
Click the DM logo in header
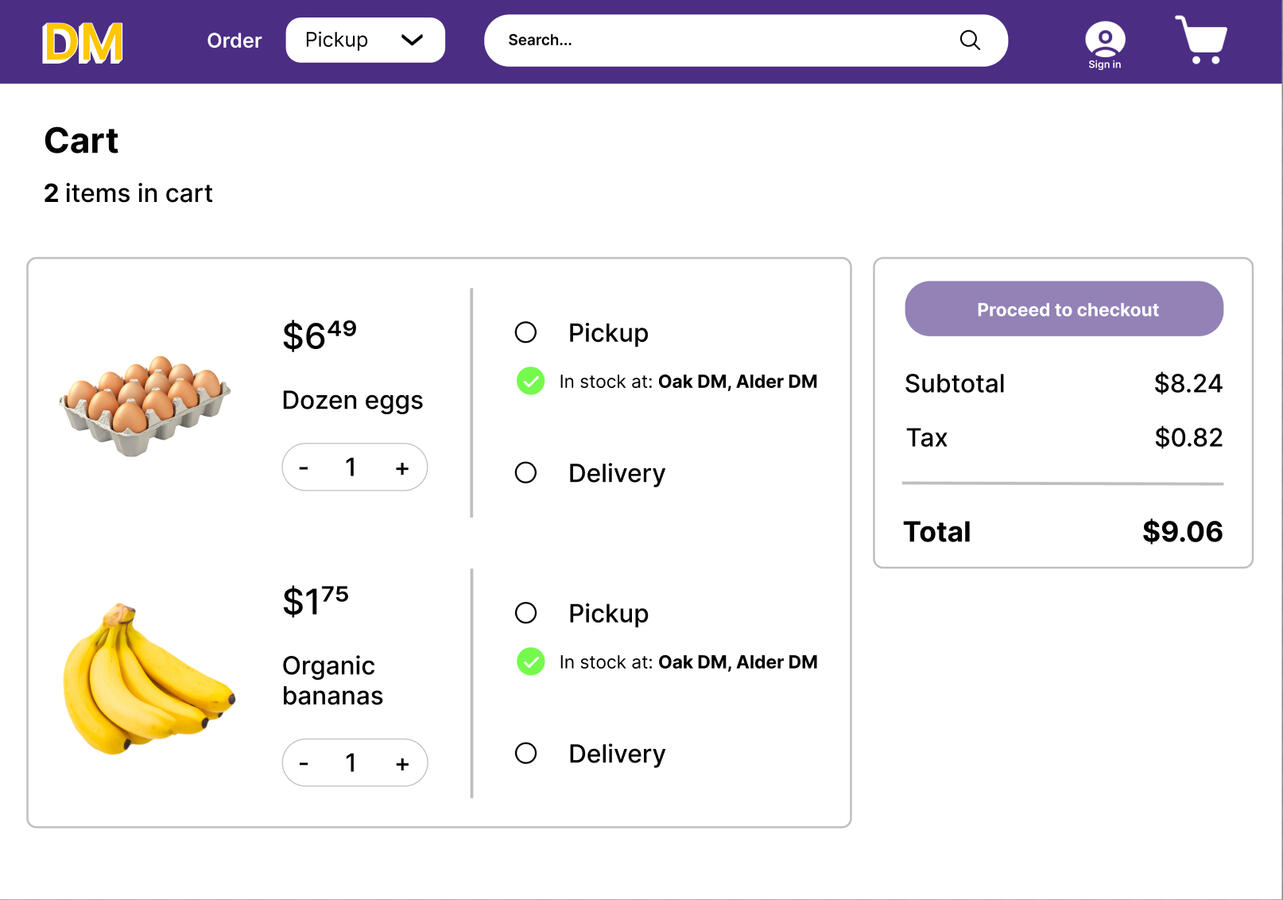(82, 43)
